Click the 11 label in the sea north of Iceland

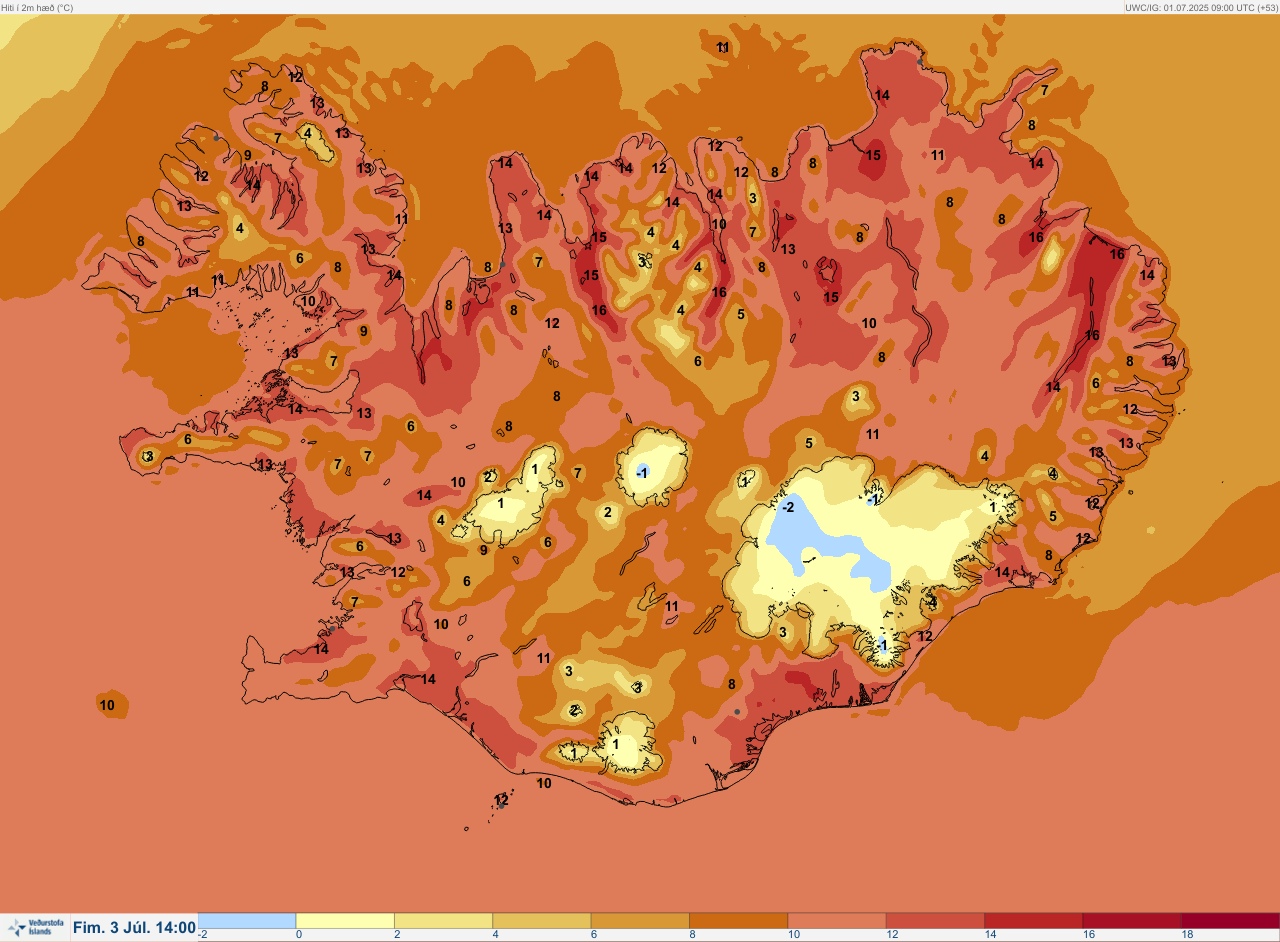pos(723,47)
